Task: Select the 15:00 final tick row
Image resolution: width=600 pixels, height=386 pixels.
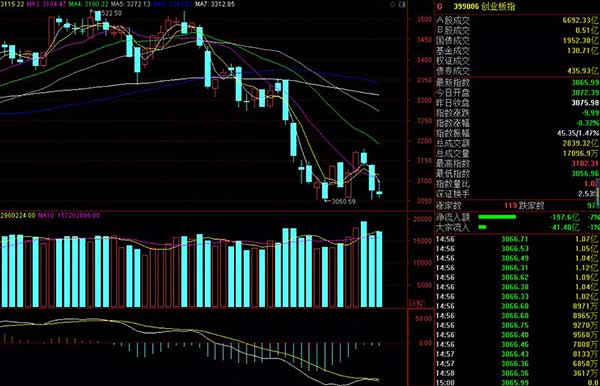Action: (x=517, y=383)
